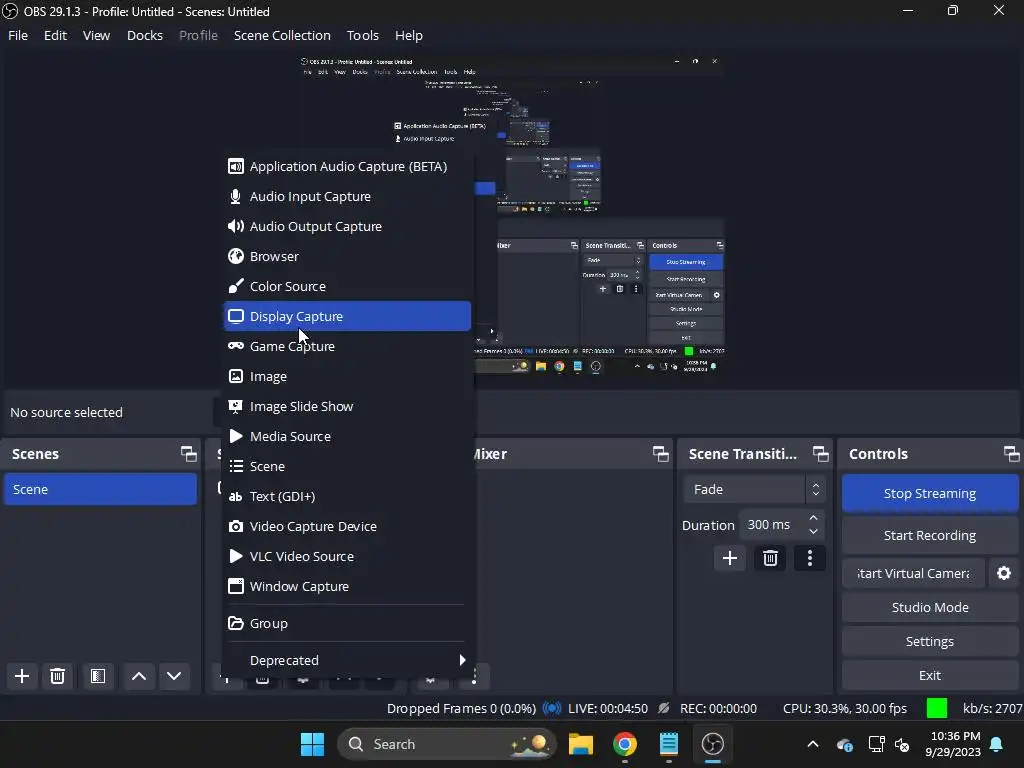Viewport: 1024px width, 768px height.
Task: Open File Explorer from taskbar
Action: coord(581,744)
